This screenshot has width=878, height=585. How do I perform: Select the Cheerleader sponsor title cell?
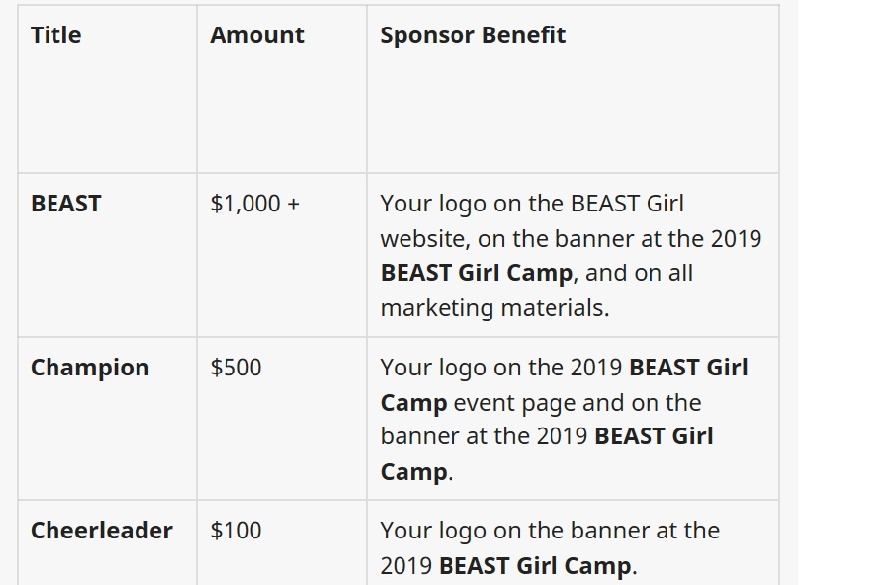coord(102,530)
